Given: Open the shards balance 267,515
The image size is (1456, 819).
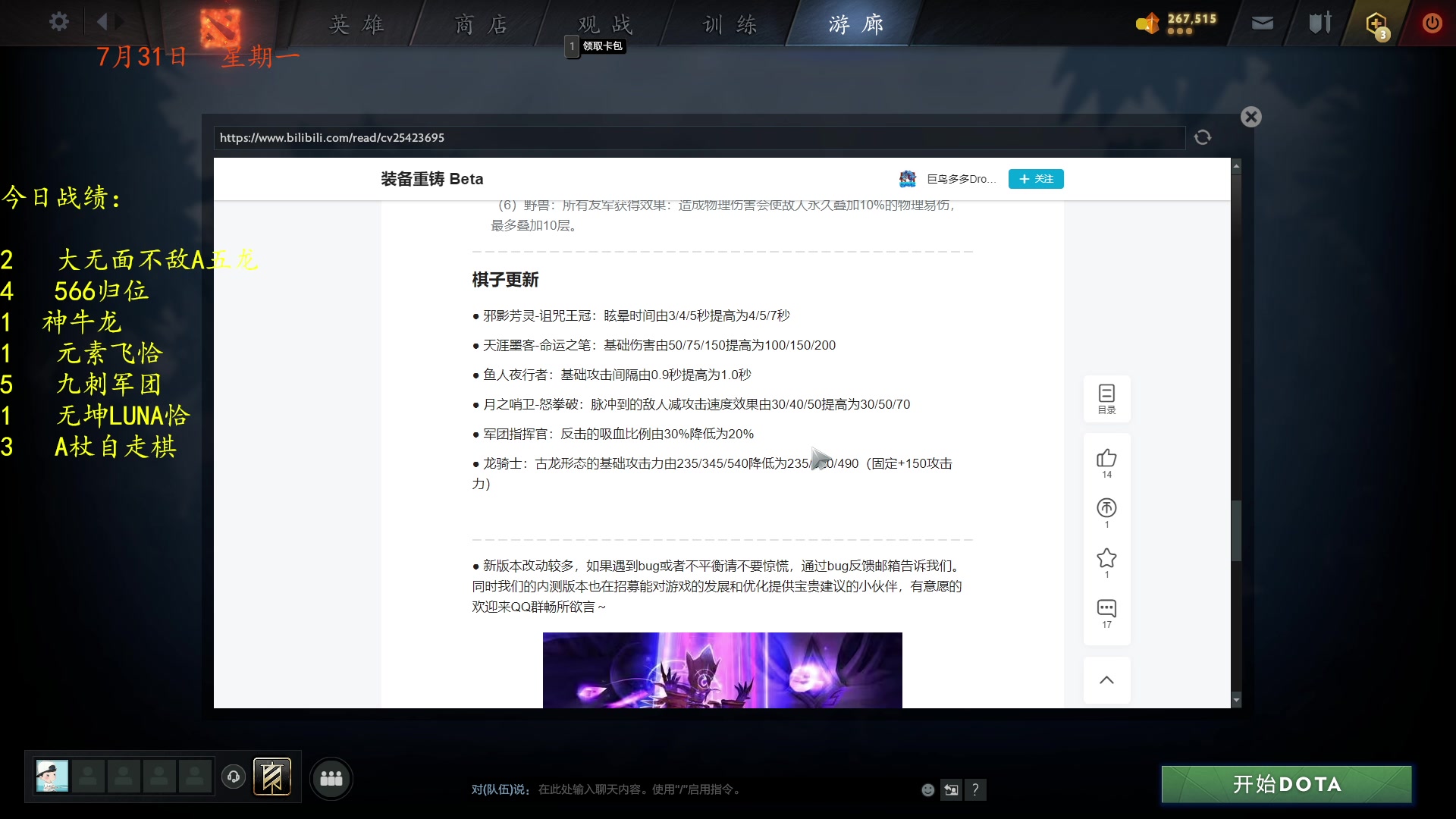Looking at the screenshot, I should [x=1177, y=23].
